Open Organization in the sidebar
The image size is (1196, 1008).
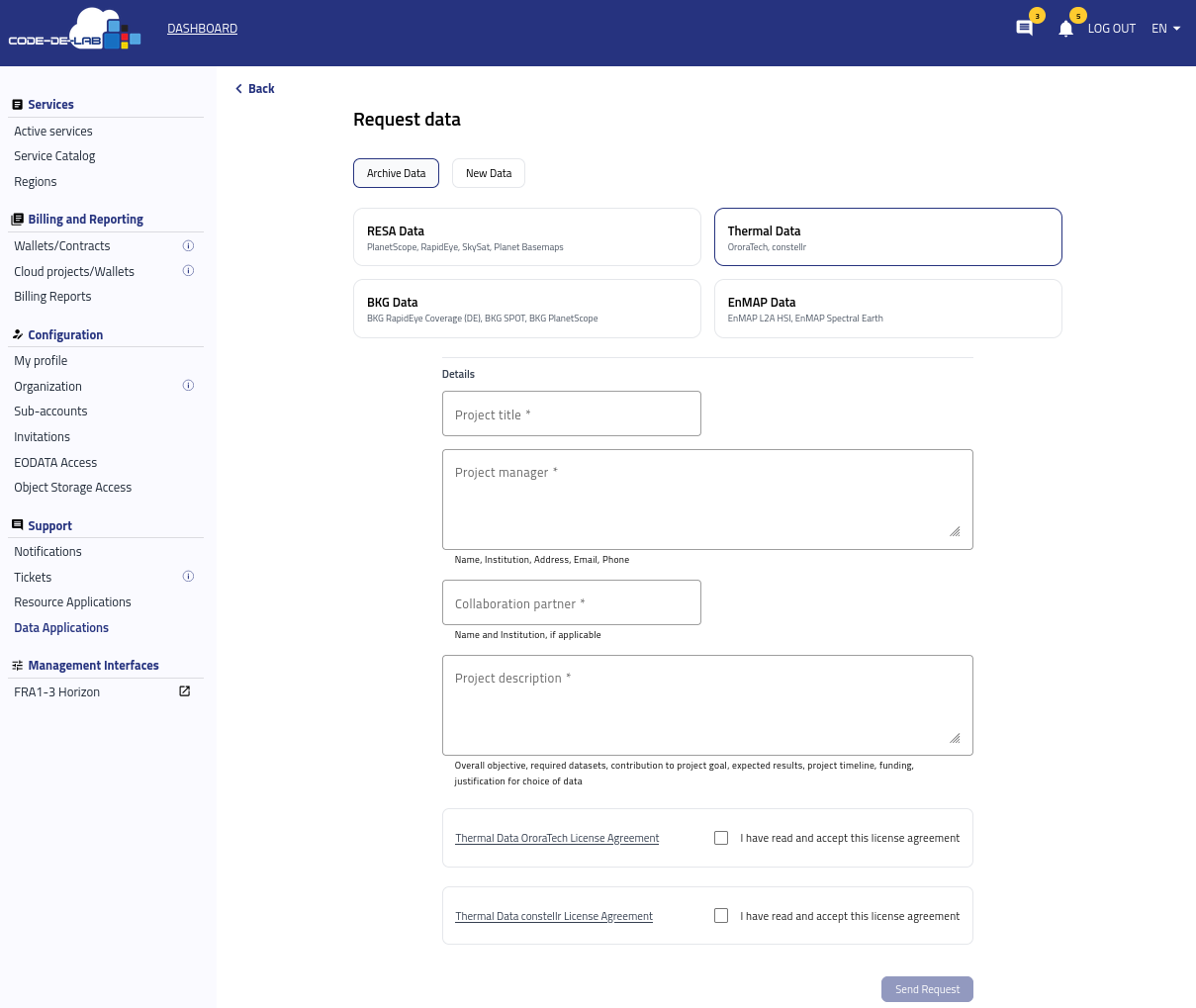coord(47,387)
